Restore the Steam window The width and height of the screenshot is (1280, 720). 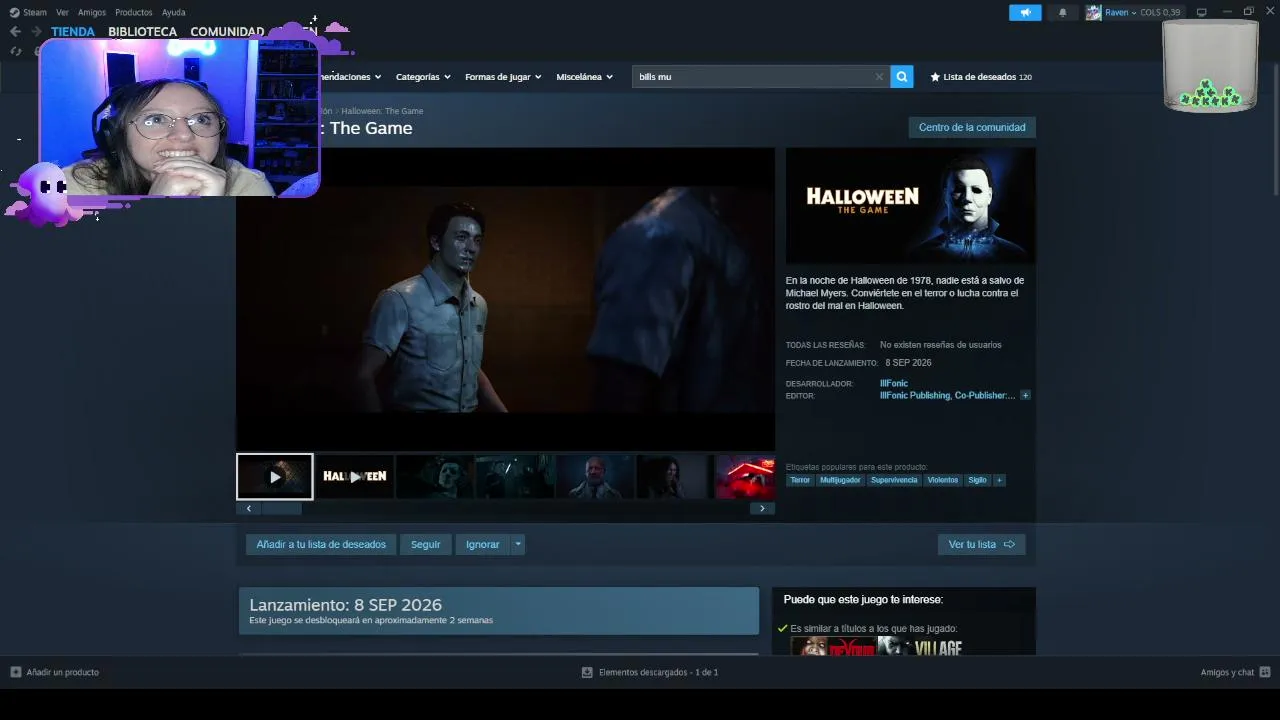[x=1248, y=12]
